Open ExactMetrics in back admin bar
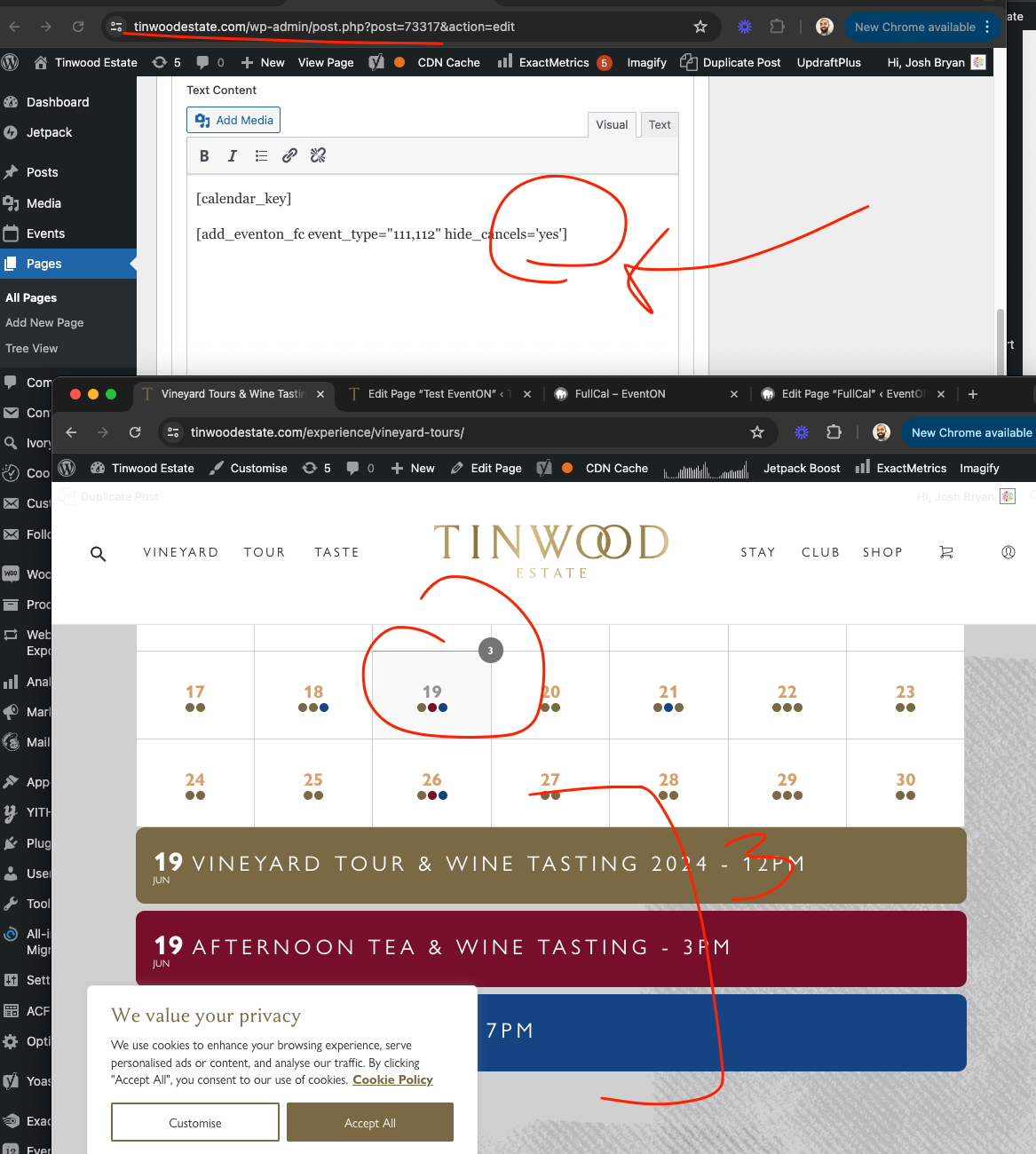Screen dimensions: 1036x1154 tap(554, 62)
